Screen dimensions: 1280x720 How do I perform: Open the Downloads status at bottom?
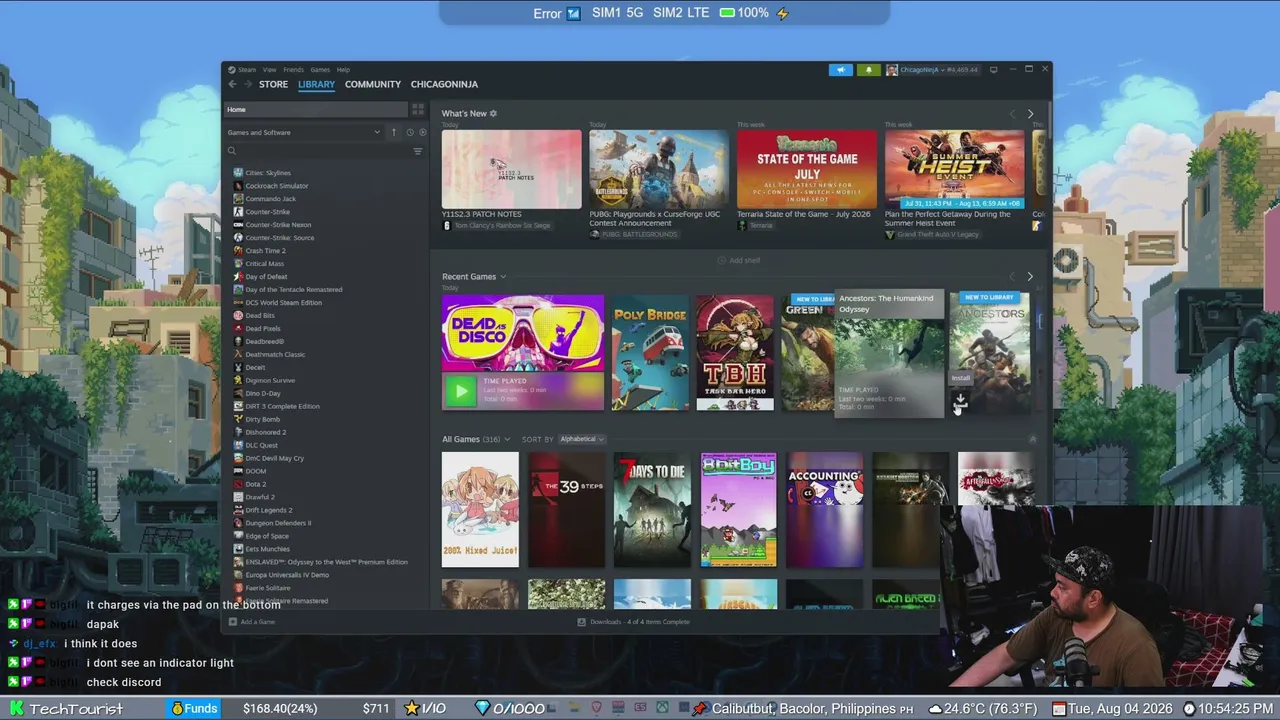pyautogui.click(x=634, y=622)
